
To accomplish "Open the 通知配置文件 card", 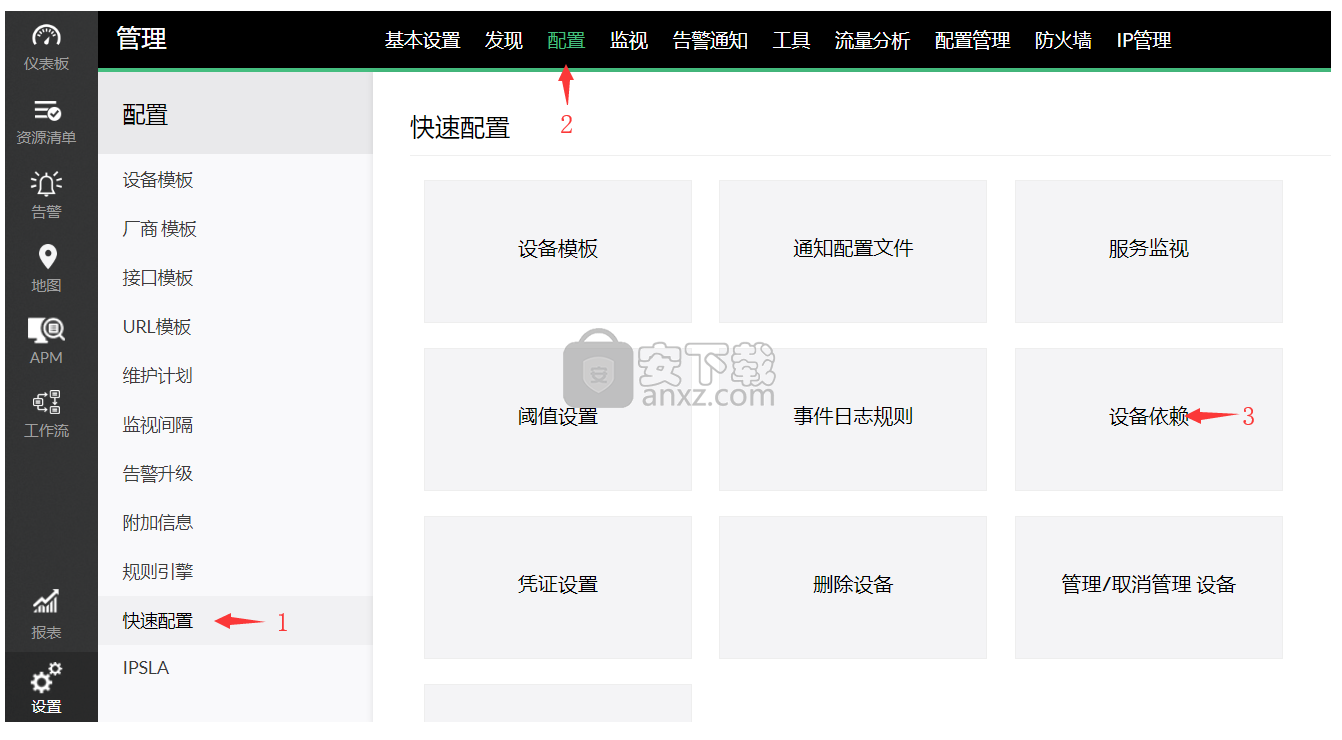I will pos(853,251).
